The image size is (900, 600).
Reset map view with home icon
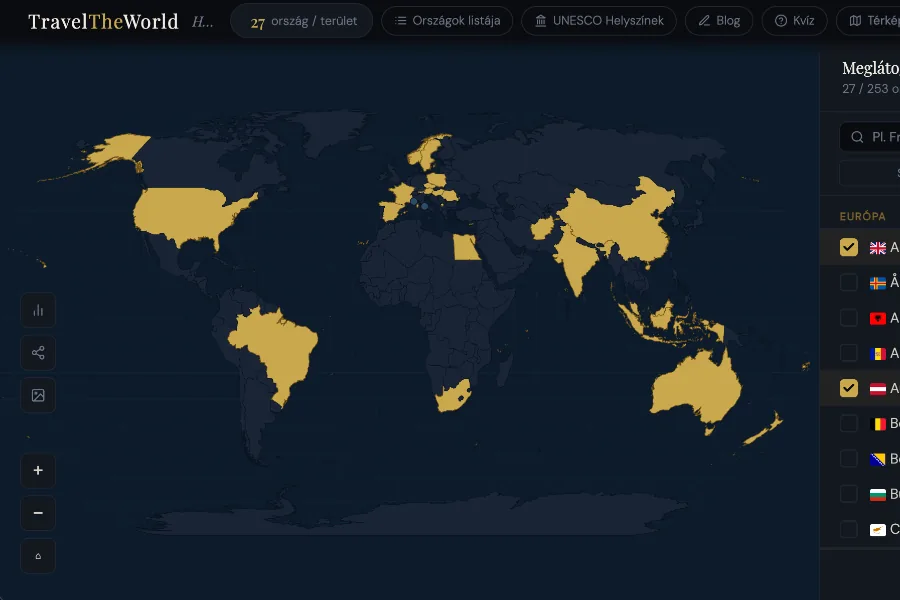38,556
